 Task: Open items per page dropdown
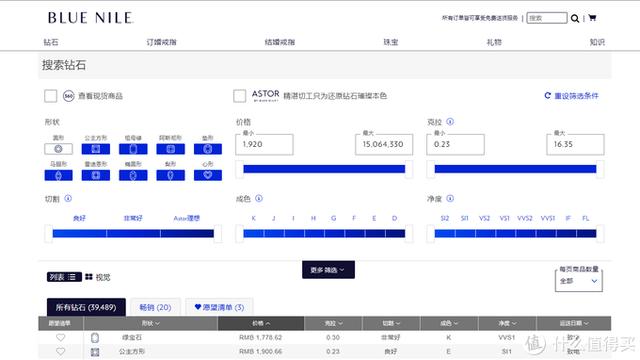tap(578, 281)
